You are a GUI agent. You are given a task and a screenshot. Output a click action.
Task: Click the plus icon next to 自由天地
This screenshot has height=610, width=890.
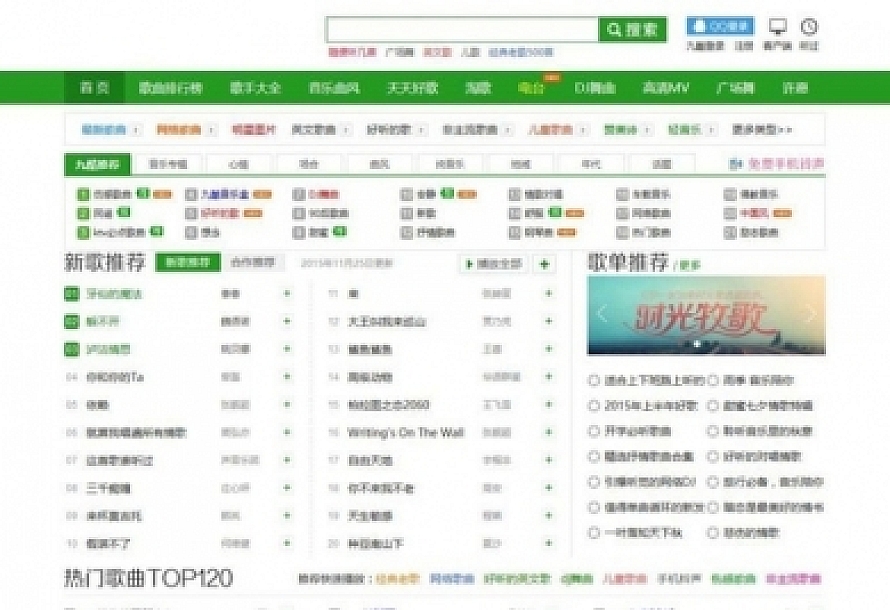click(x=546, y=461)
